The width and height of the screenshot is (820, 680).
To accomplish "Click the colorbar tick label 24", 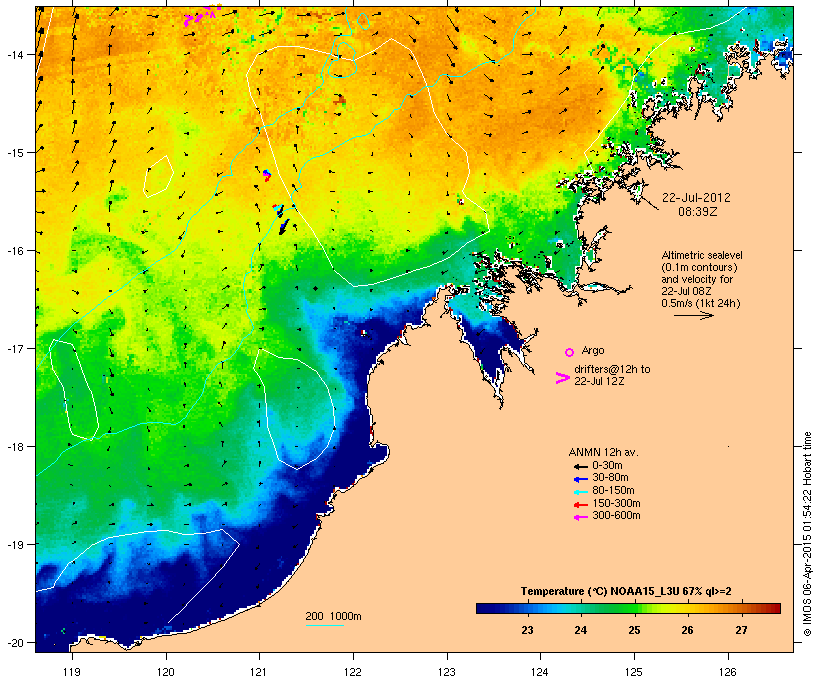I will tap(580, 630).
